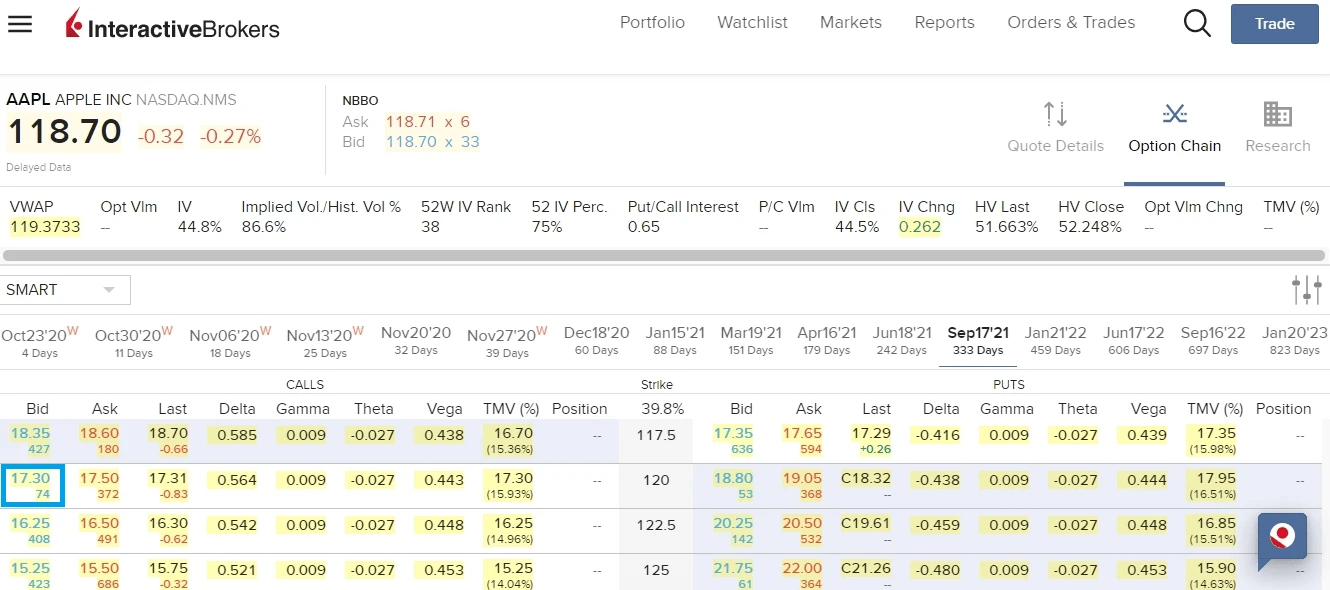1330x590 pixels.
Task: Select the Nov13'20 expiration tab
Action: (x=325, y=341)
